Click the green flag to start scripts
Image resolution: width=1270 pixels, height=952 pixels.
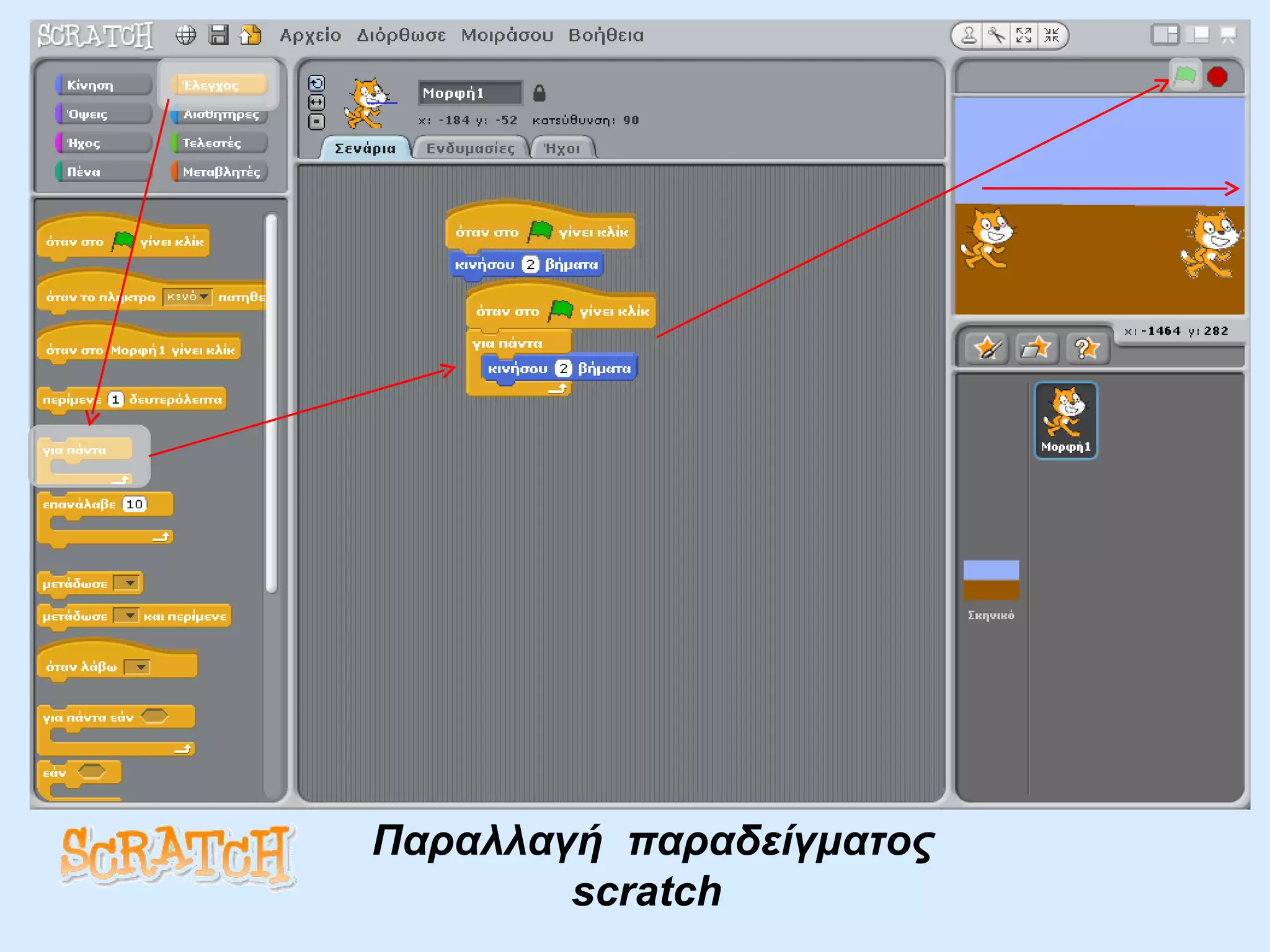click(x=1185, y=77)
